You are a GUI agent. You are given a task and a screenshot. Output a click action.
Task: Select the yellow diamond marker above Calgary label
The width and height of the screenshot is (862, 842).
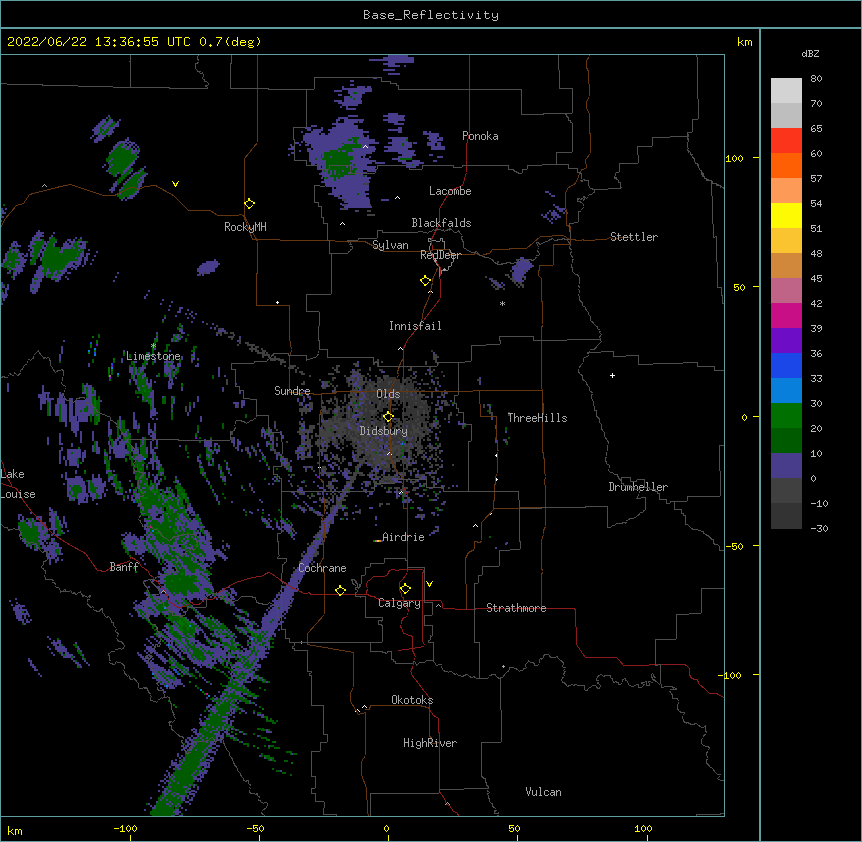(x=405, y=589)
